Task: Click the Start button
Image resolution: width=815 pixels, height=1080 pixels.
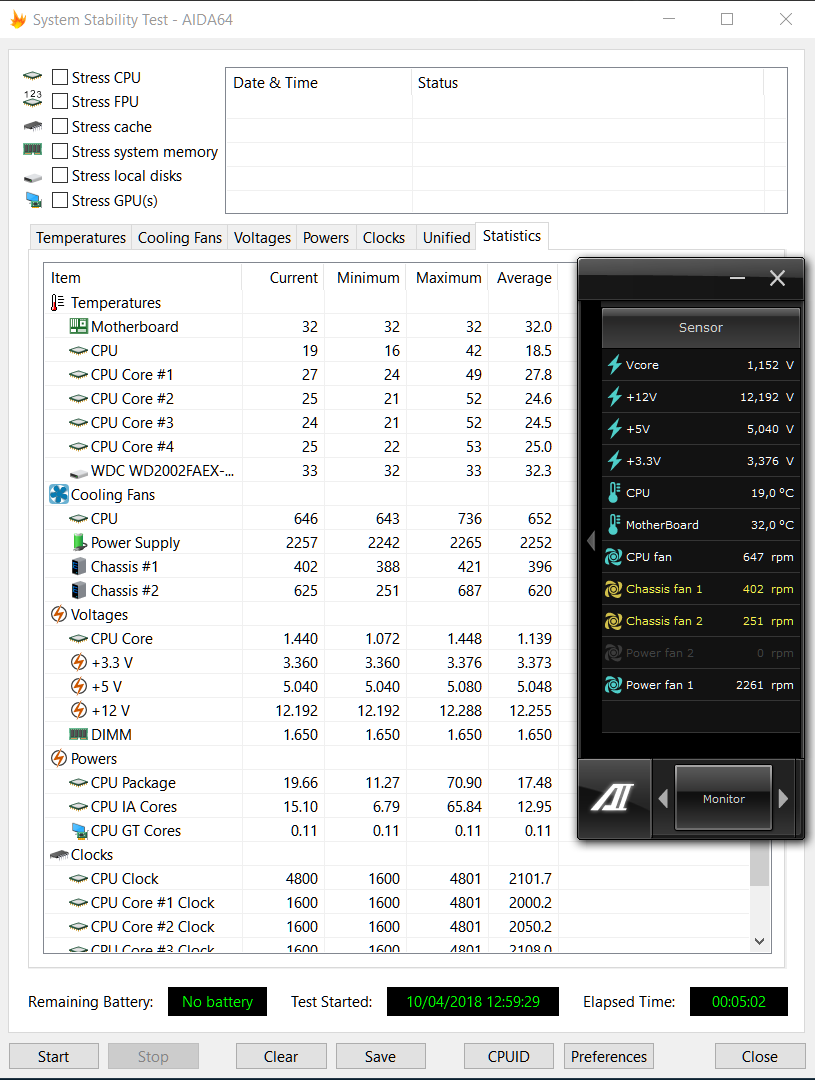Action: 54,1056
